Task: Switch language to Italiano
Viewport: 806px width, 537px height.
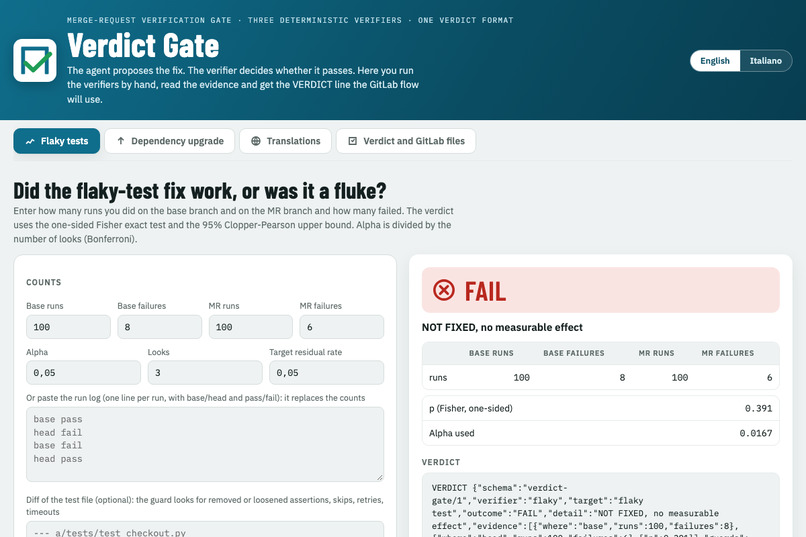Action: [765, 61]
